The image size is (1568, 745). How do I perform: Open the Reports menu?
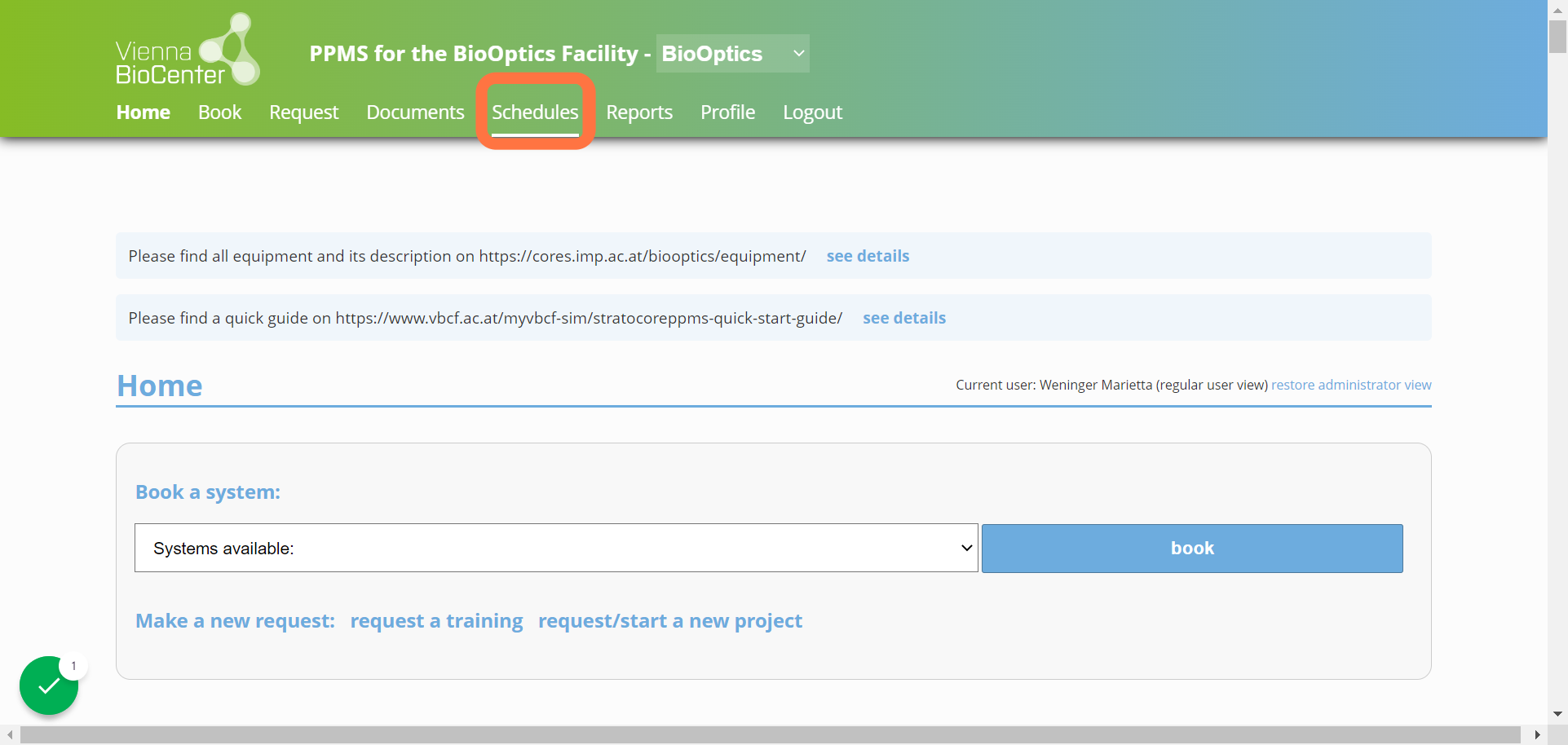(639, 112)
